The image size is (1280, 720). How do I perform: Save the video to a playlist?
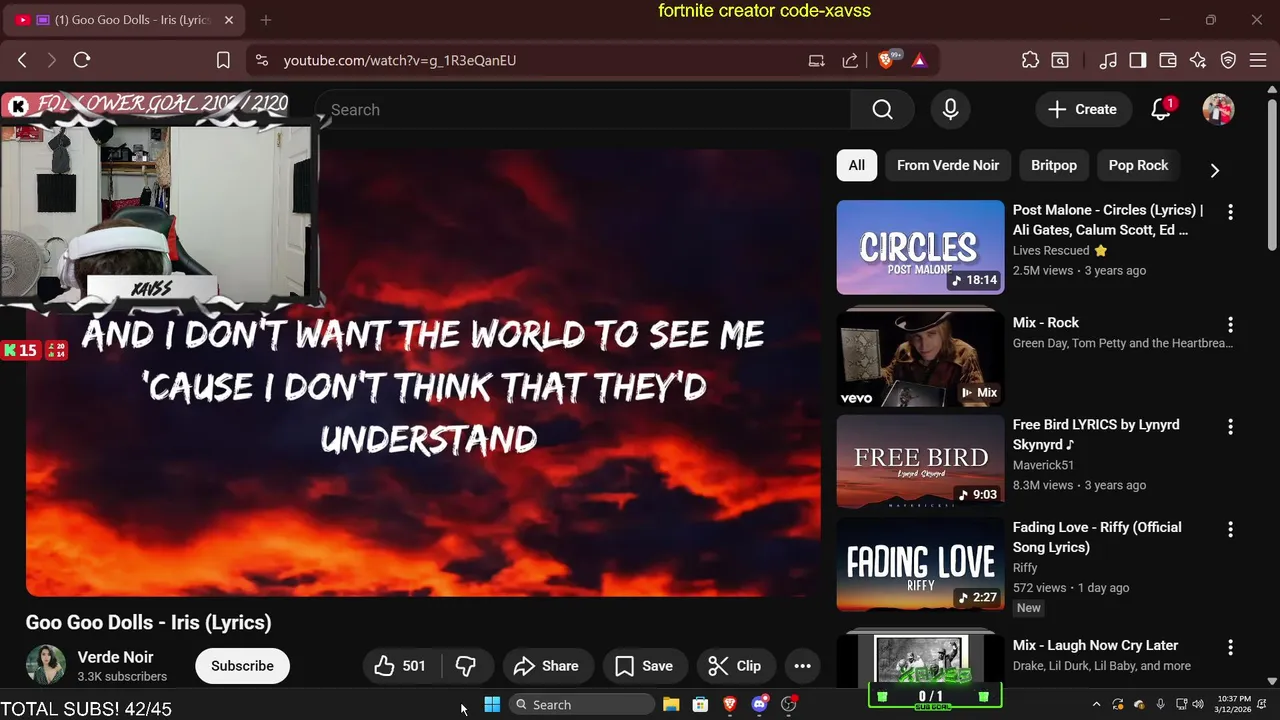644,666
